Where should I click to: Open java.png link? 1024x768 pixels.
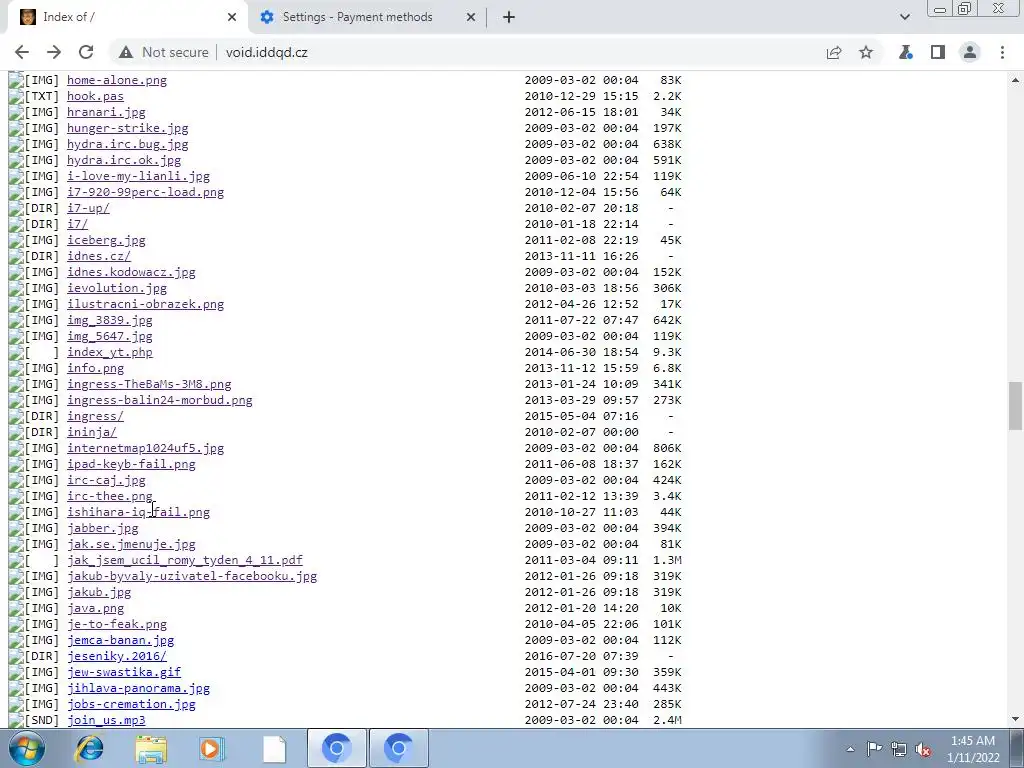(x=95, y=608)
